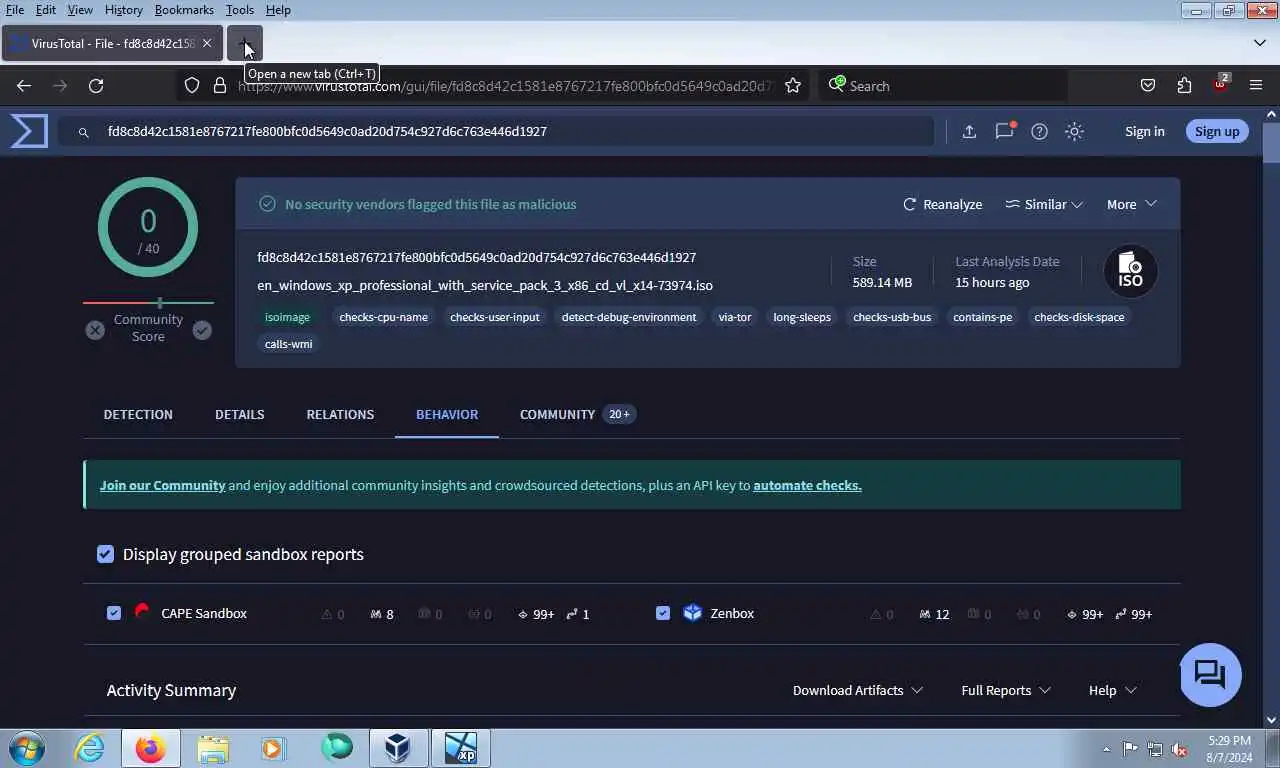The width and height of the screenshot is (1280, 768).
Task: Click the Firefox Search box
Action: [943, 86]
